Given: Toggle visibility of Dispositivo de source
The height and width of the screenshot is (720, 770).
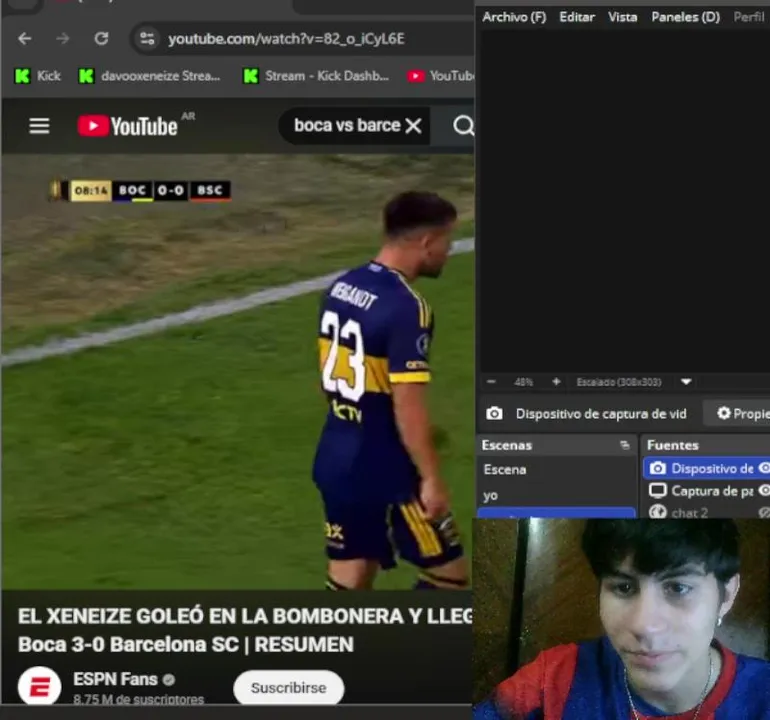Looking at the screenshot, I should click(764, 468).
